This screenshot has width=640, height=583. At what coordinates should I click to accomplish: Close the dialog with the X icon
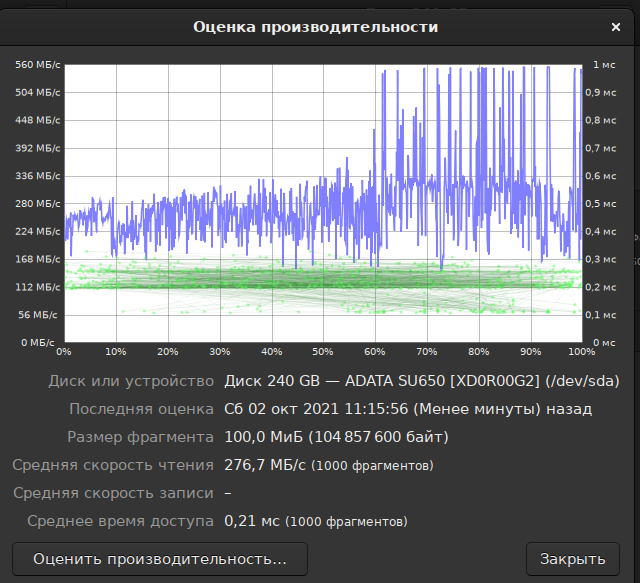click(x=616, y=27)
